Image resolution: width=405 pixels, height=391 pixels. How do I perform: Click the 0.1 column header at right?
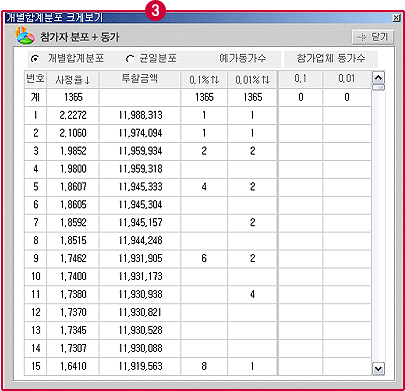[x=300, y=79]
